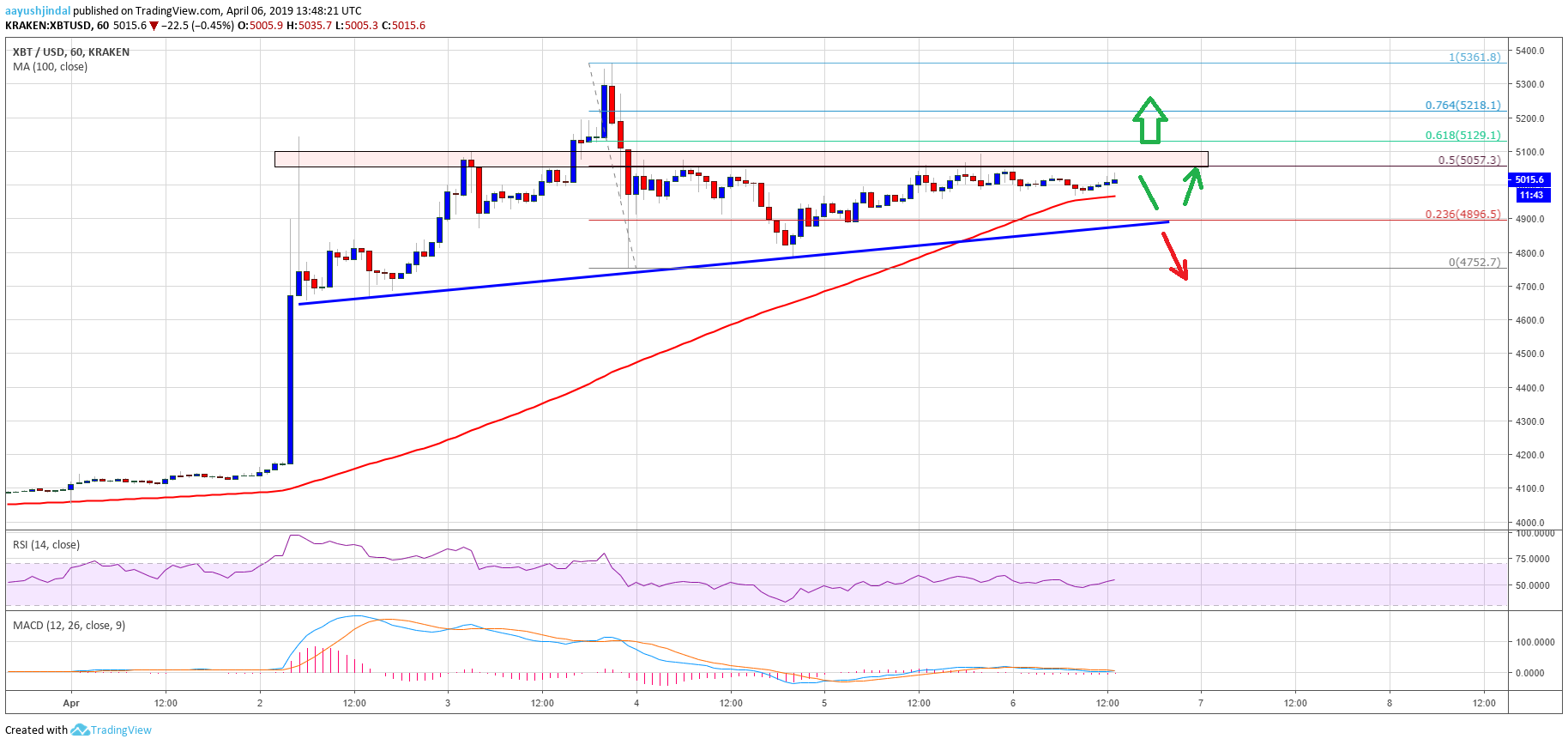Screen dimensions: 1568x745
Task: Click the date 6 marker on time axis
Action: pos(1013,703)
